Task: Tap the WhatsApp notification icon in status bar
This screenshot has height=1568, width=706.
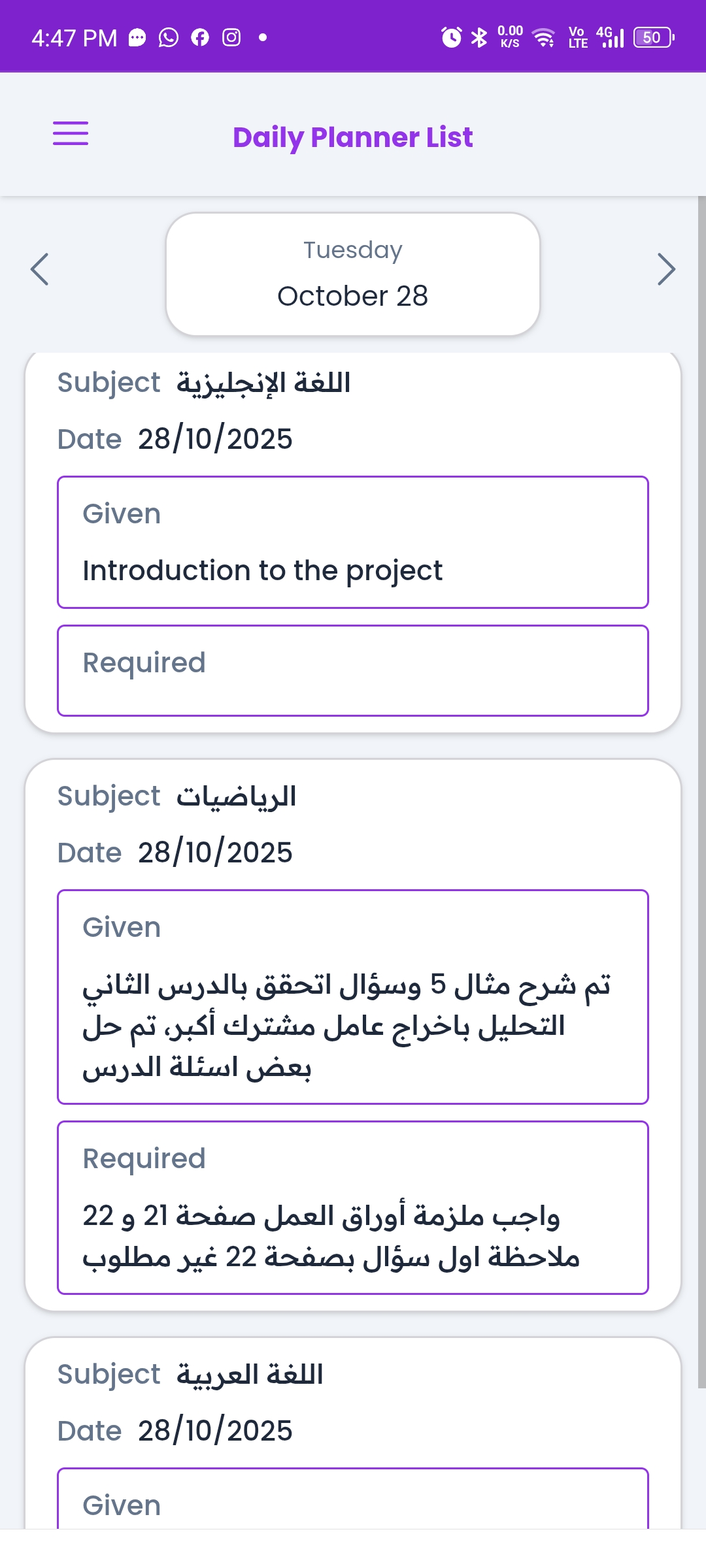Action: (x=169, y=38)
